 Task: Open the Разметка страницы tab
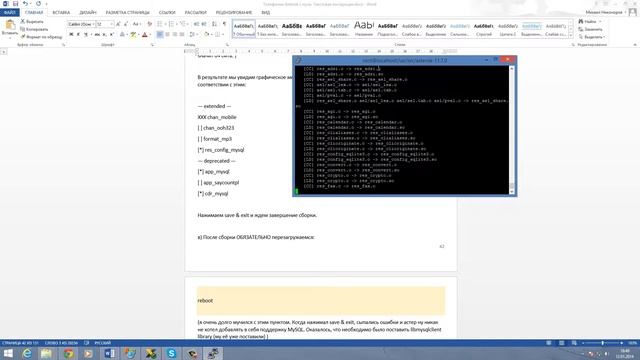tap(127, 13)
